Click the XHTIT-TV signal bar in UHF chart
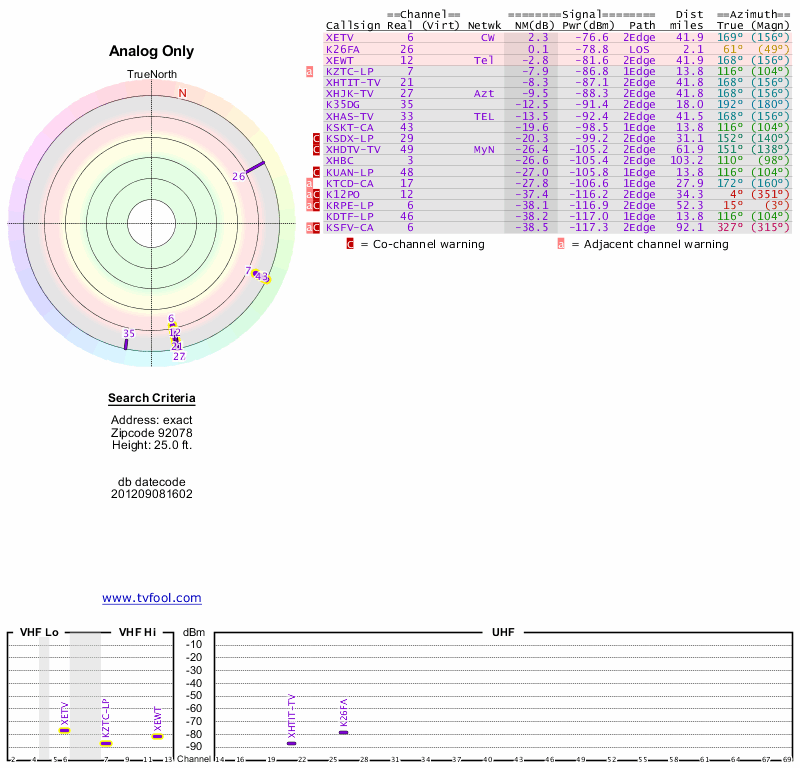Image resolution: width=800 pixels, height=768 pixels. 292,743
